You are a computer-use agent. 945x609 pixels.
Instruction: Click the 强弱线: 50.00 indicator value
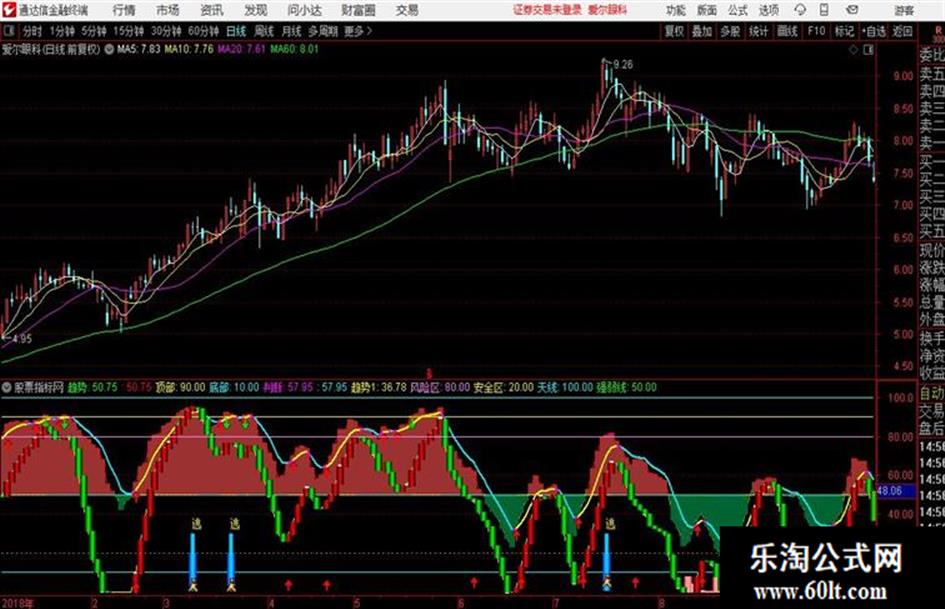click(x=626, y=388)
